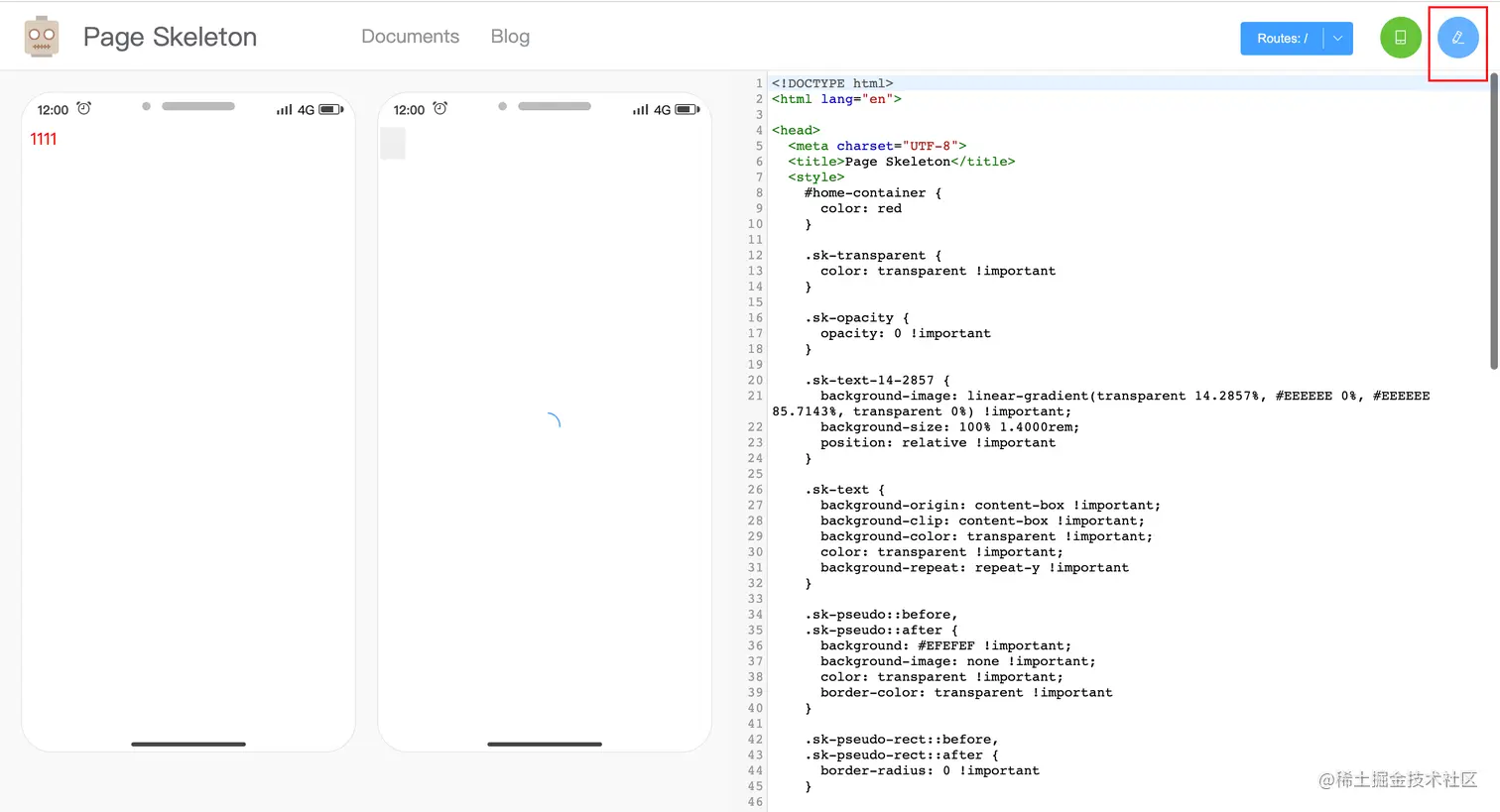Viewport: 1500px width, 812px height.
Task: Click the 'background-image: none !important;' line
Action: click(x=958, y=661)
